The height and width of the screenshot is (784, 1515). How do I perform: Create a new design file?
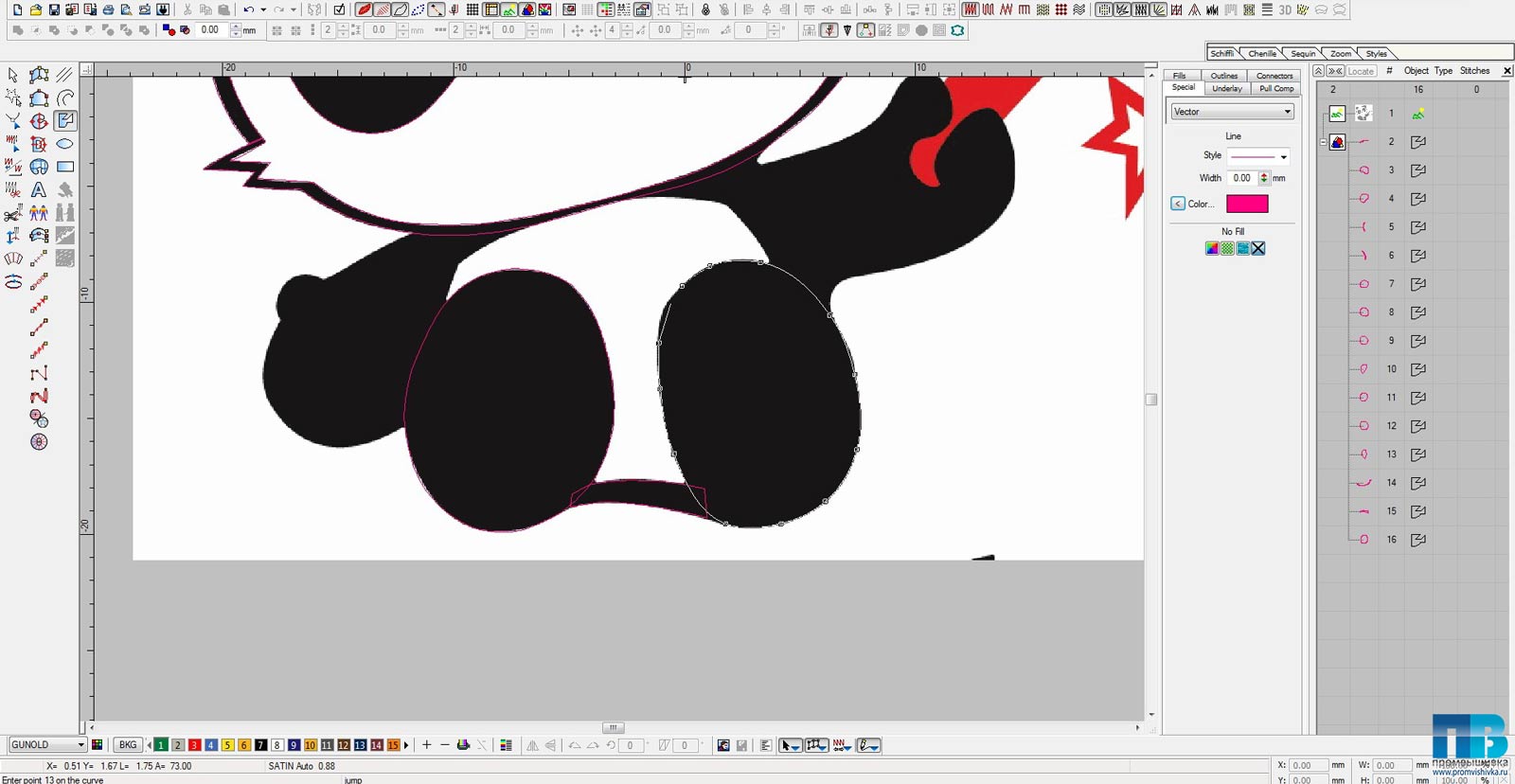[x=17, y=9]
